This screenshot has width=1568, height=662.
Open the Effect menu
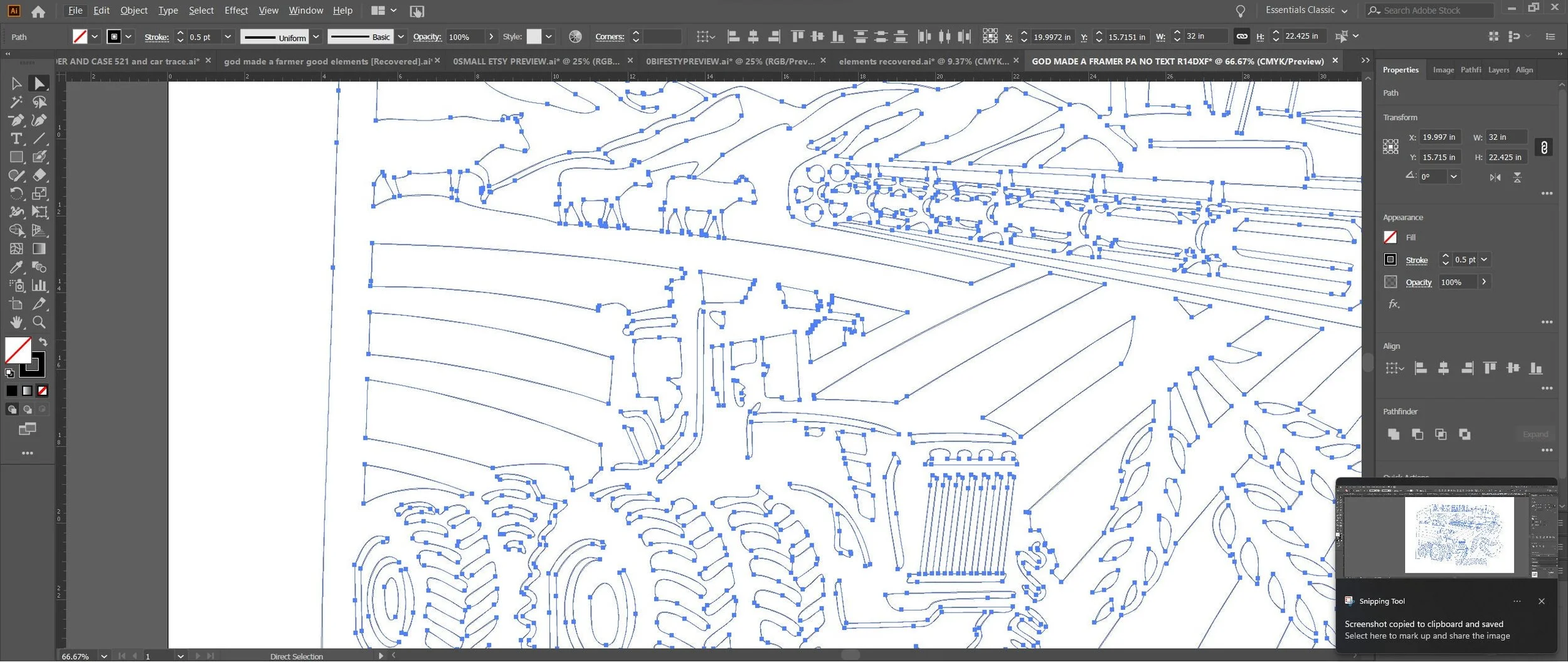coord(236,10)
